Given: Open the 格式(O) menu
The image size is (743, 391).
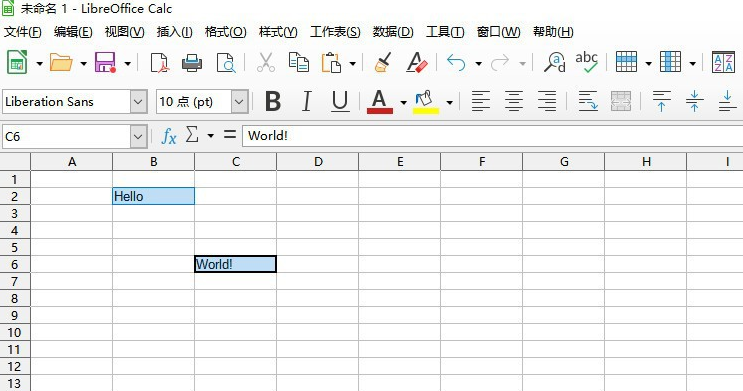Looking at the screenshot, I should tap(226, 32).
